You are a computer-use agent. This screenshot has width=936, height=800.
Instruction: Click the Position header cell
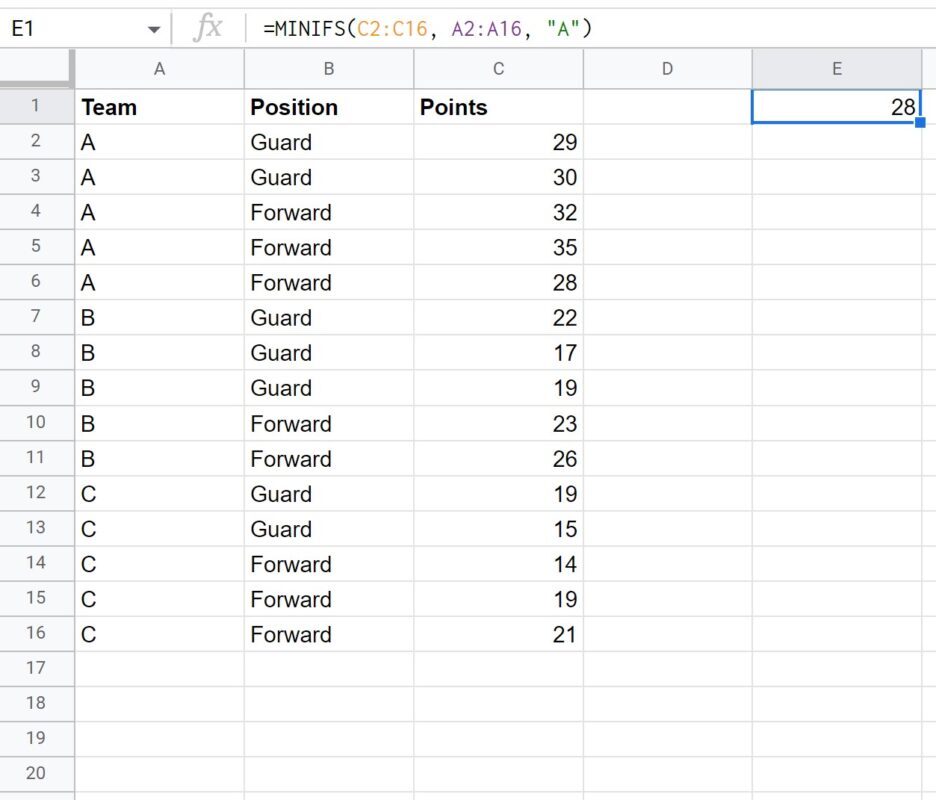pyautogui.click(x=329, y=107)
